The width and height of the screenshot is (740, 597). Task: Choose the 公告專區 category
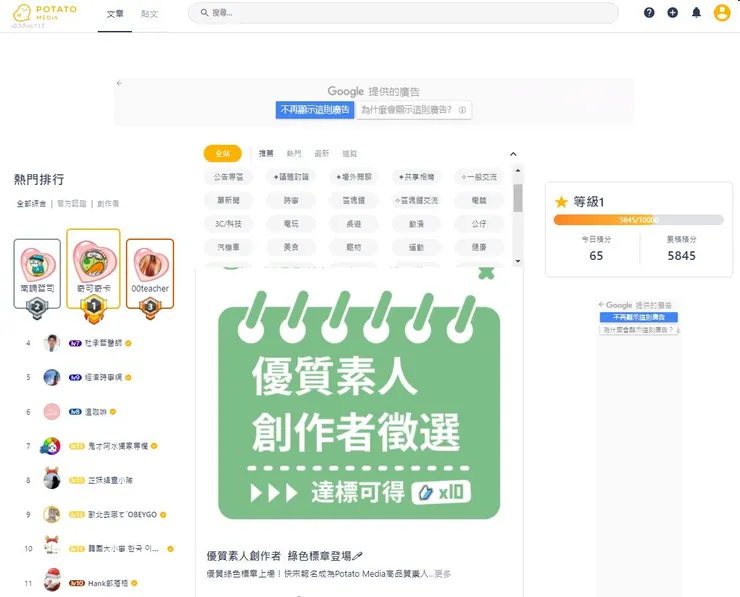(228, 177)
